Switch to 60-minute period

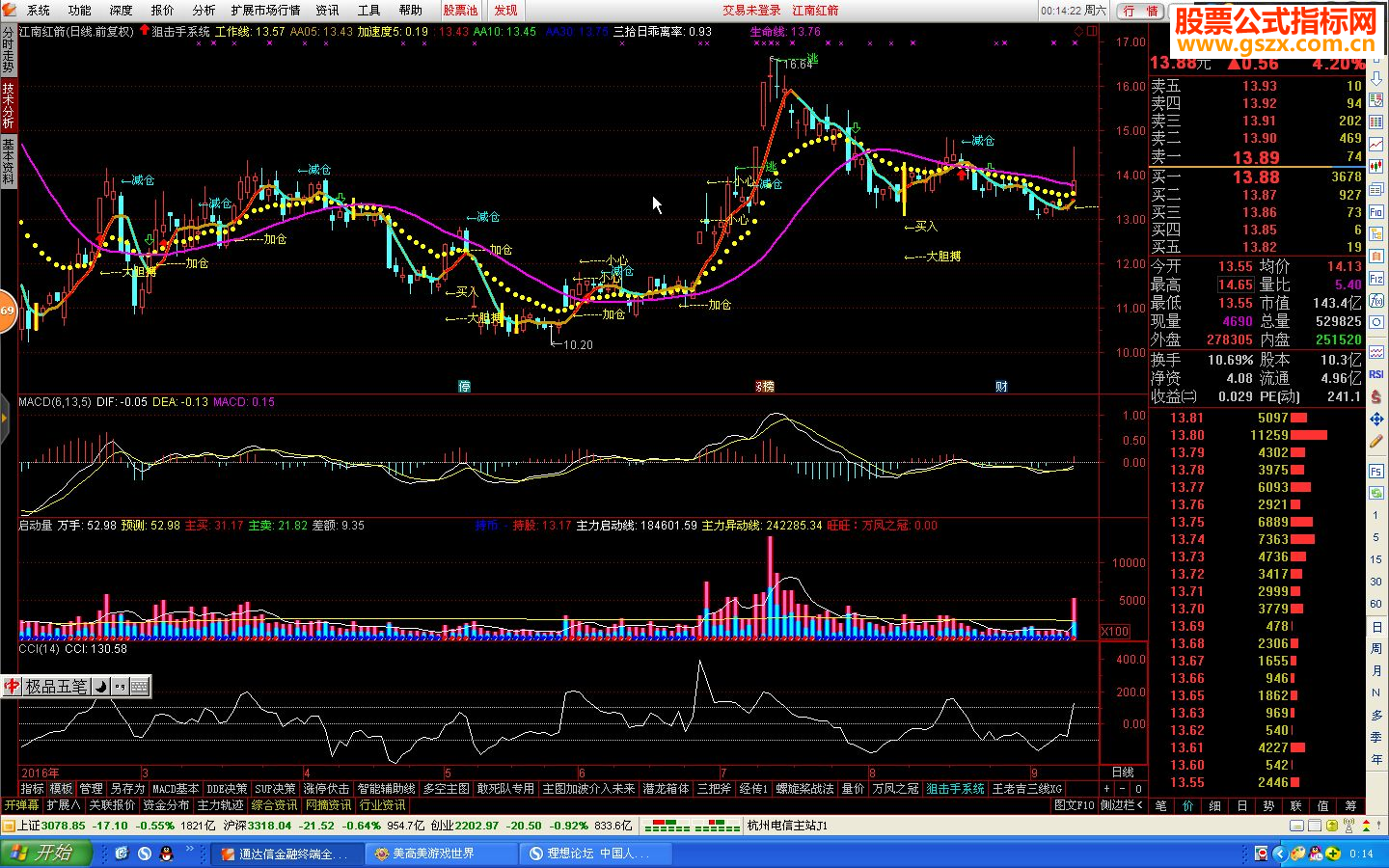(x=1376, y=604)
